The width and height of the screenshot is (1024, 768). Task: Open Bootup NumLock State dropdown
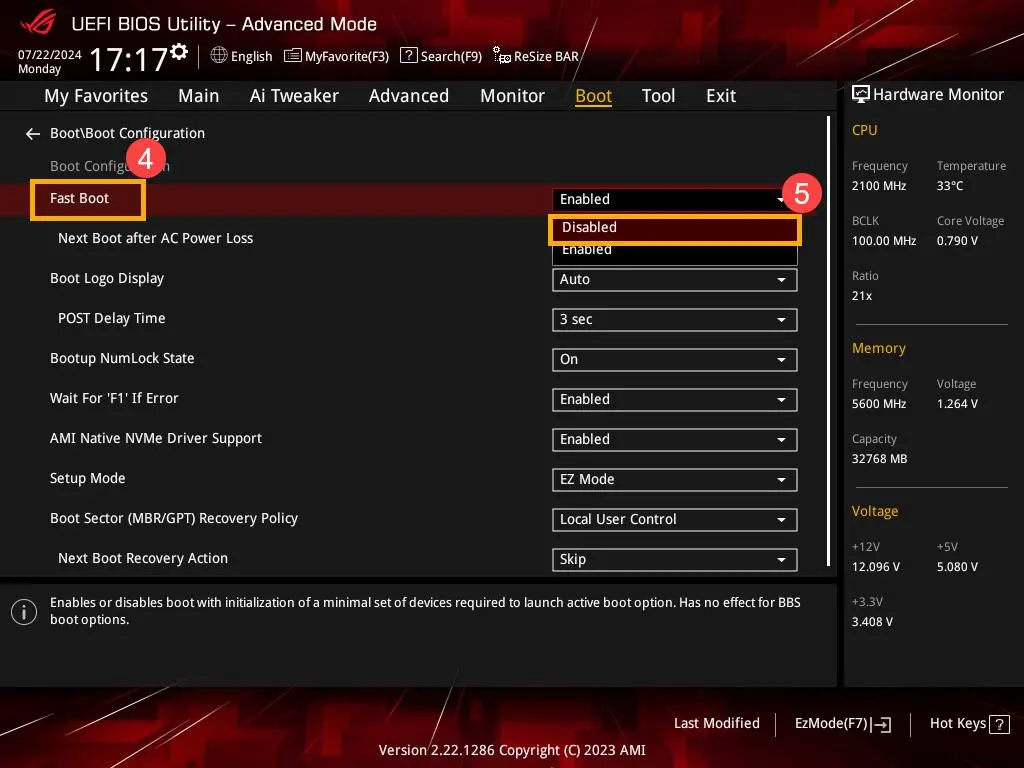(675, 360)
